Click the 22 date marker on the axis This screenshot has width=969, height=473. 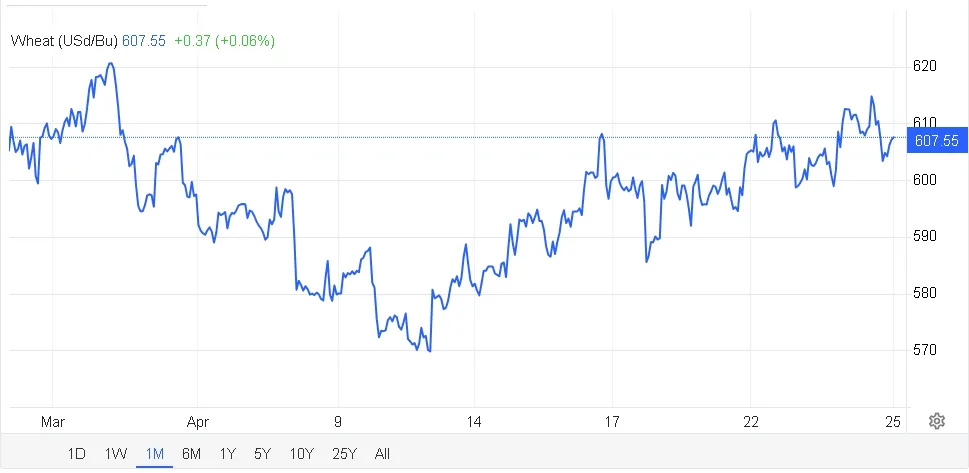[x=751, y=422]
